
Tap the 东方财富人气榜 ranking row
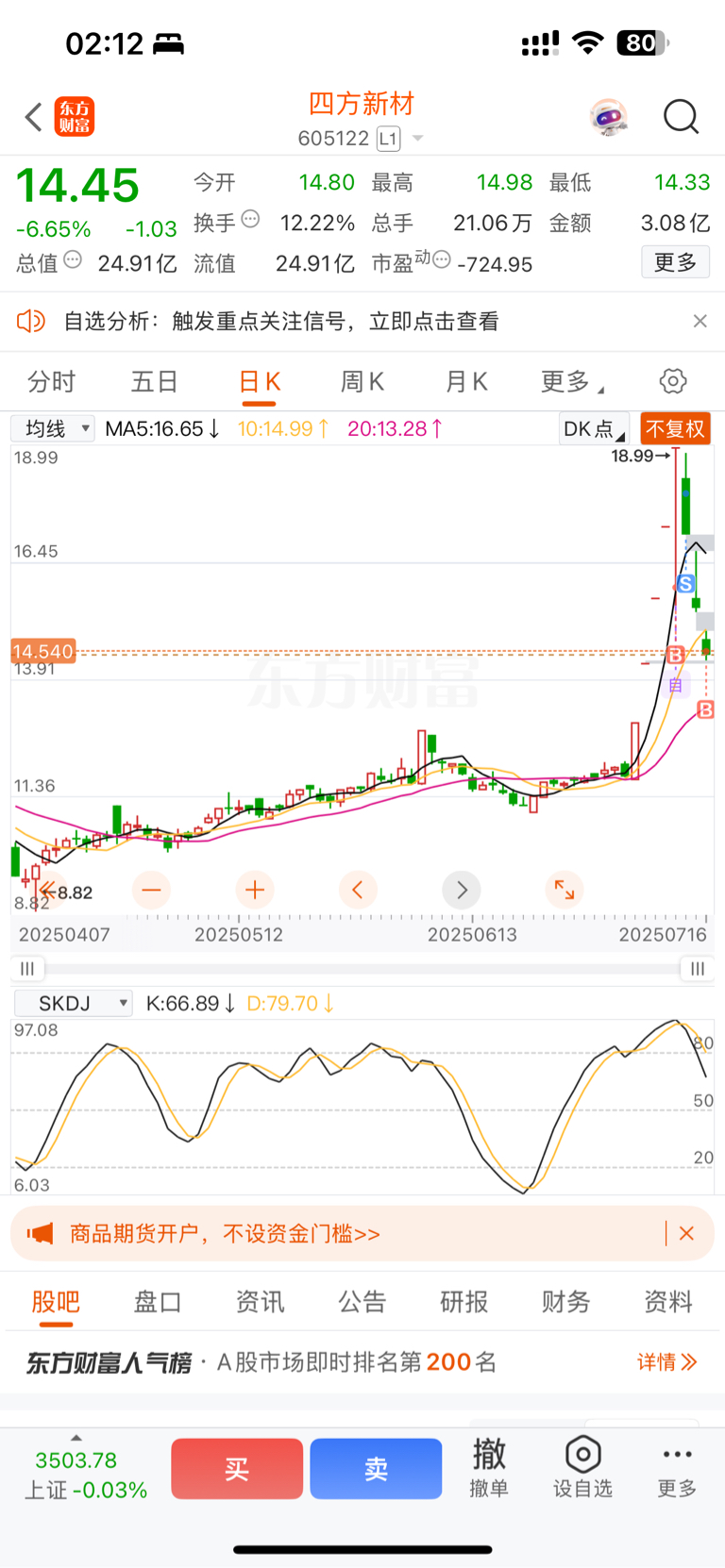(362, 1361)
